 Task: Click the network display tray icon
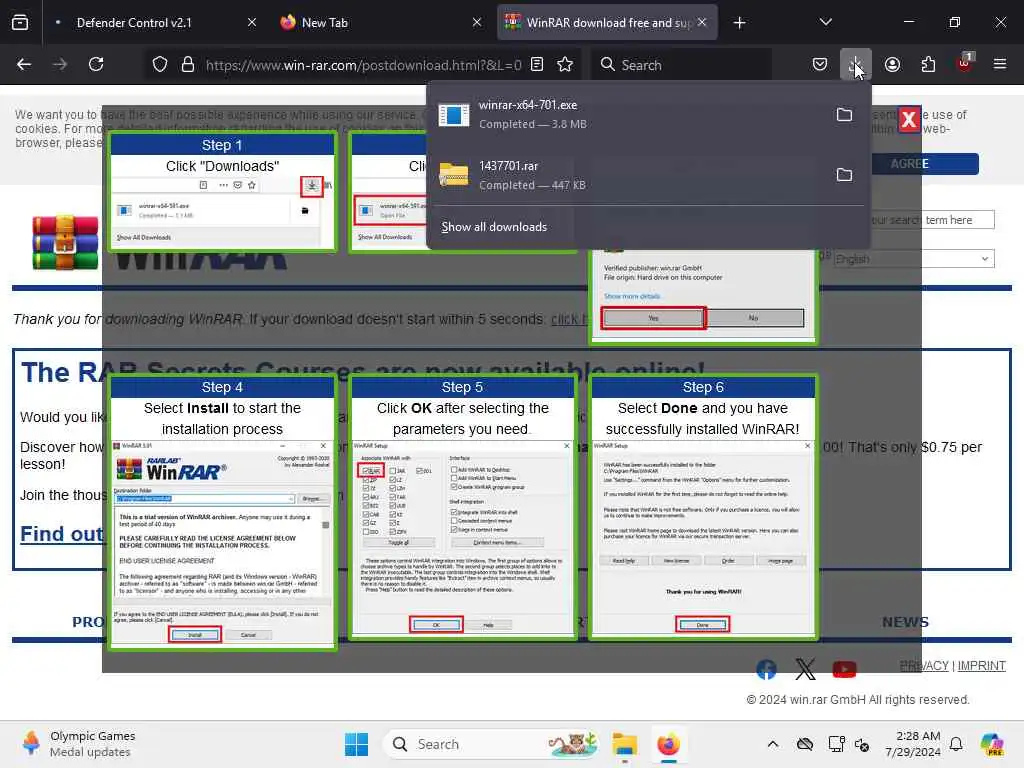(x=837, y=744)
